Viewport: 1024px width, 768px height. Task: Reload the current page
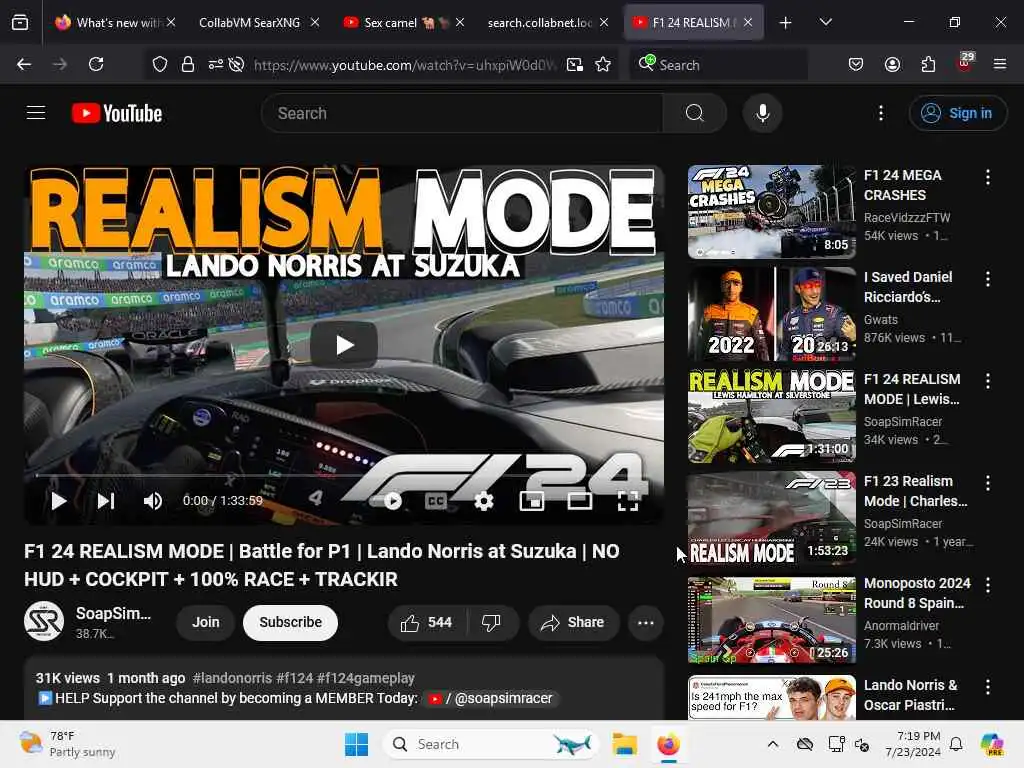96,64
